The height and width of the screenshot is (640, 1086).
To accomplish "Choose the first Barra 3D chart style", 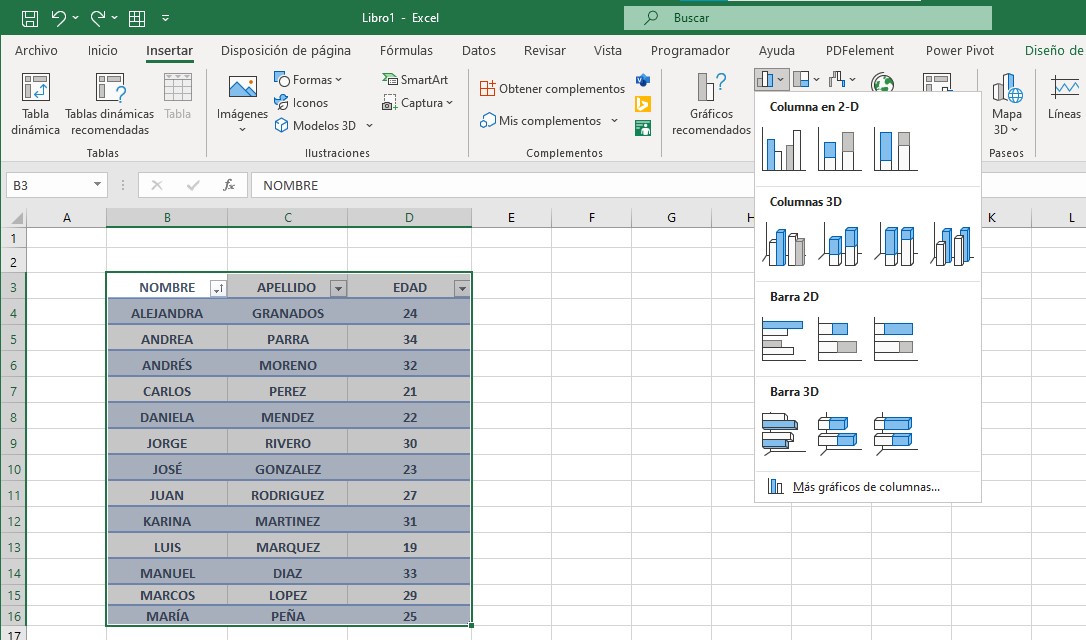I will click(785, 432).
